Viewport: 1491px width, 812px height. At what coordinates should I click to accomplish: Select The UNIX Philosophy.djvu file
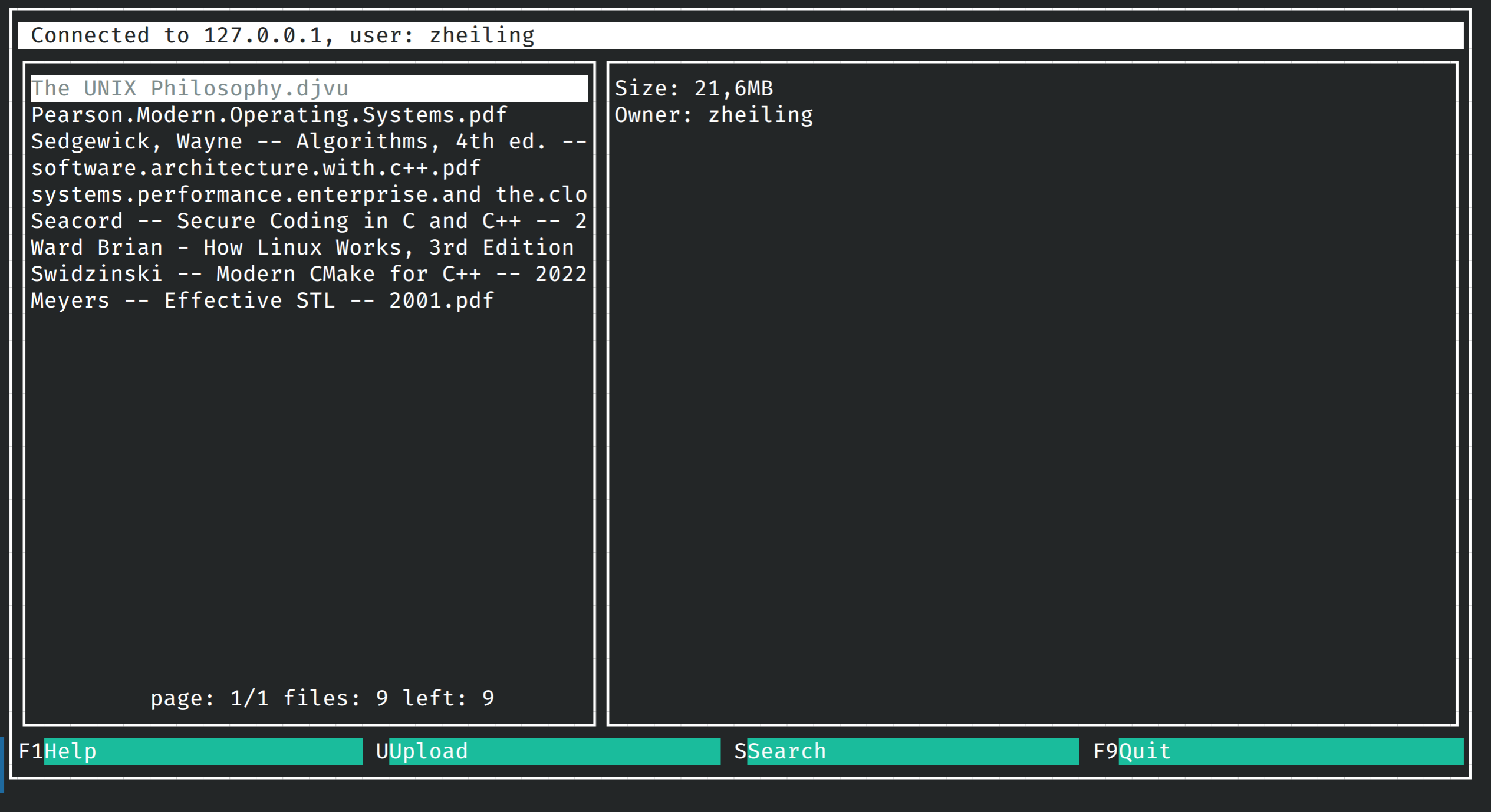coord(309,88)
